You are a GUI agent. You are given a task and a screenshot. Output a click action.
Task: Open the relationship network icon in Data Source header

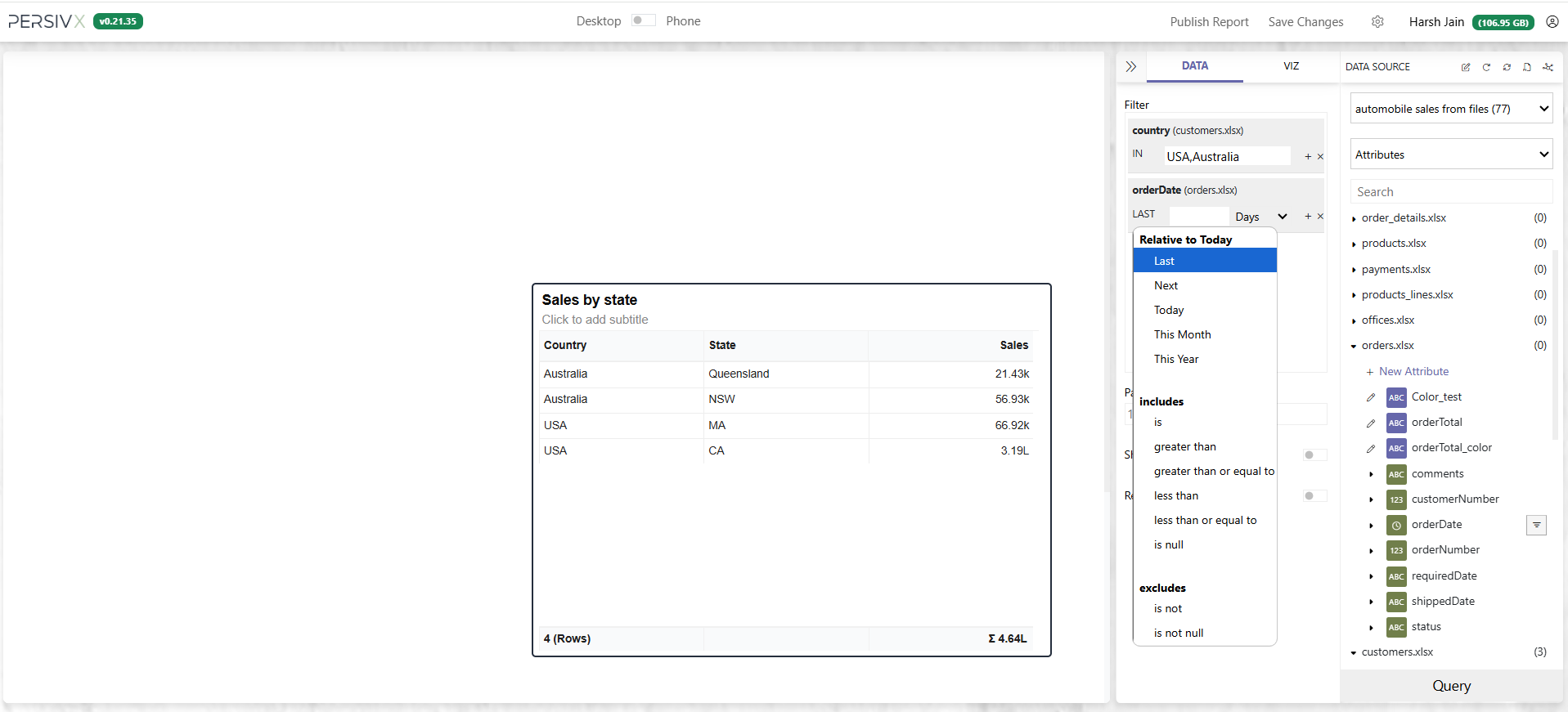click(x=1548, y=67)
